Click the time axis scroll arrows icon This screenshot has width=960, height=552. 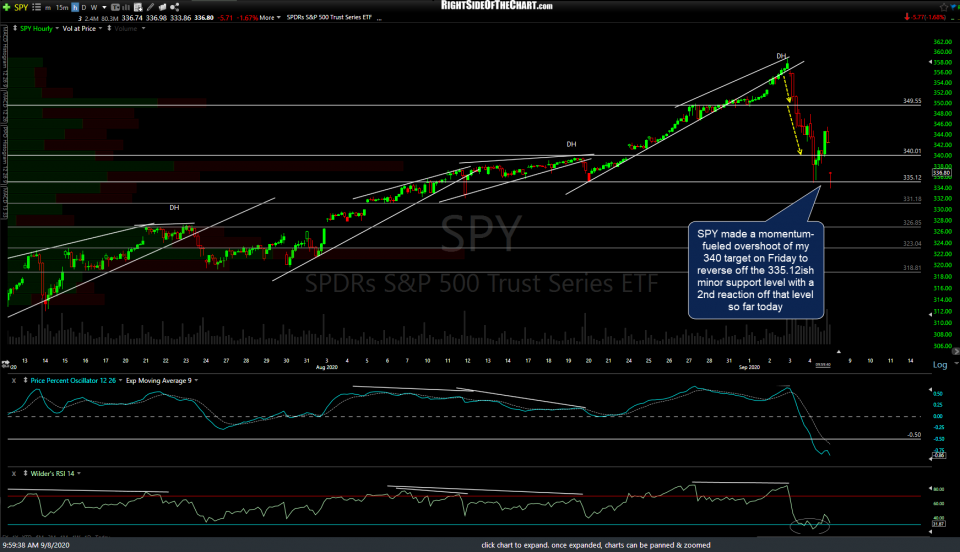coord(5,362)
